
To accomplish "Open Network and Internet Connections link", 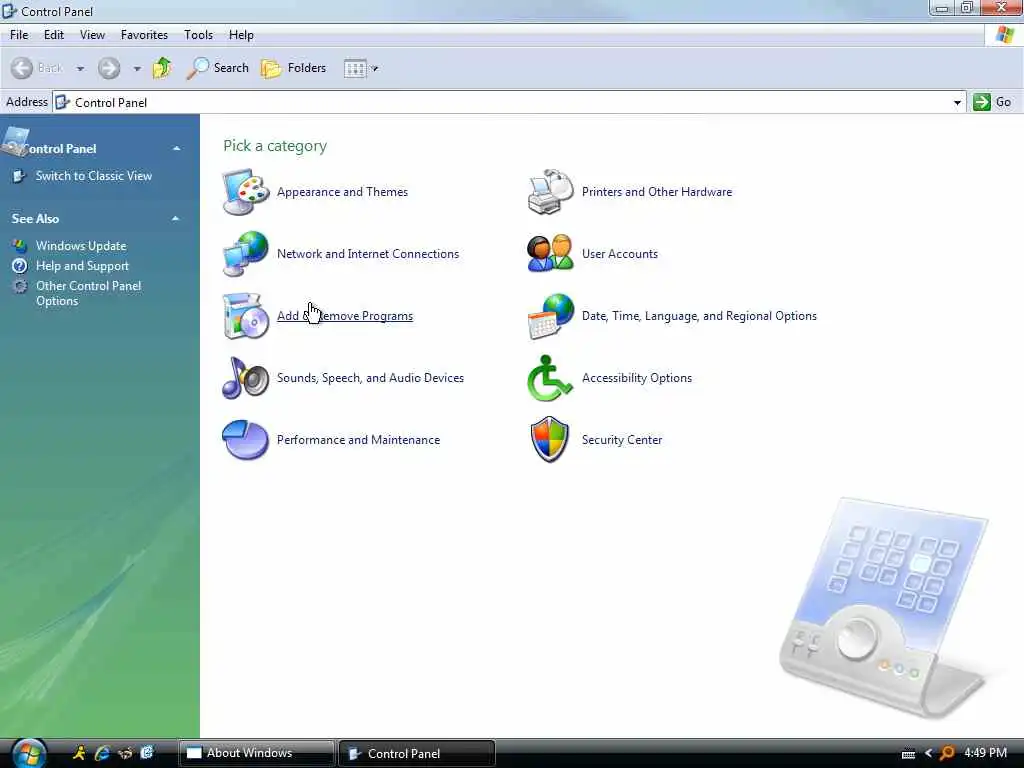I will pos(368,254).
